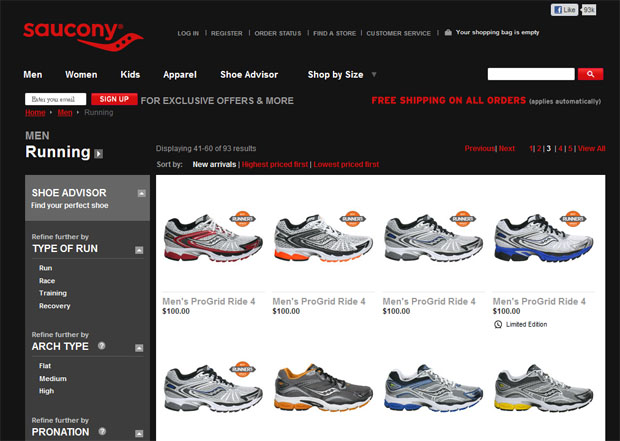Open the orange-sole ProGrid Ride 4 shoe image

pyautogui.click(x=323, y=238)
